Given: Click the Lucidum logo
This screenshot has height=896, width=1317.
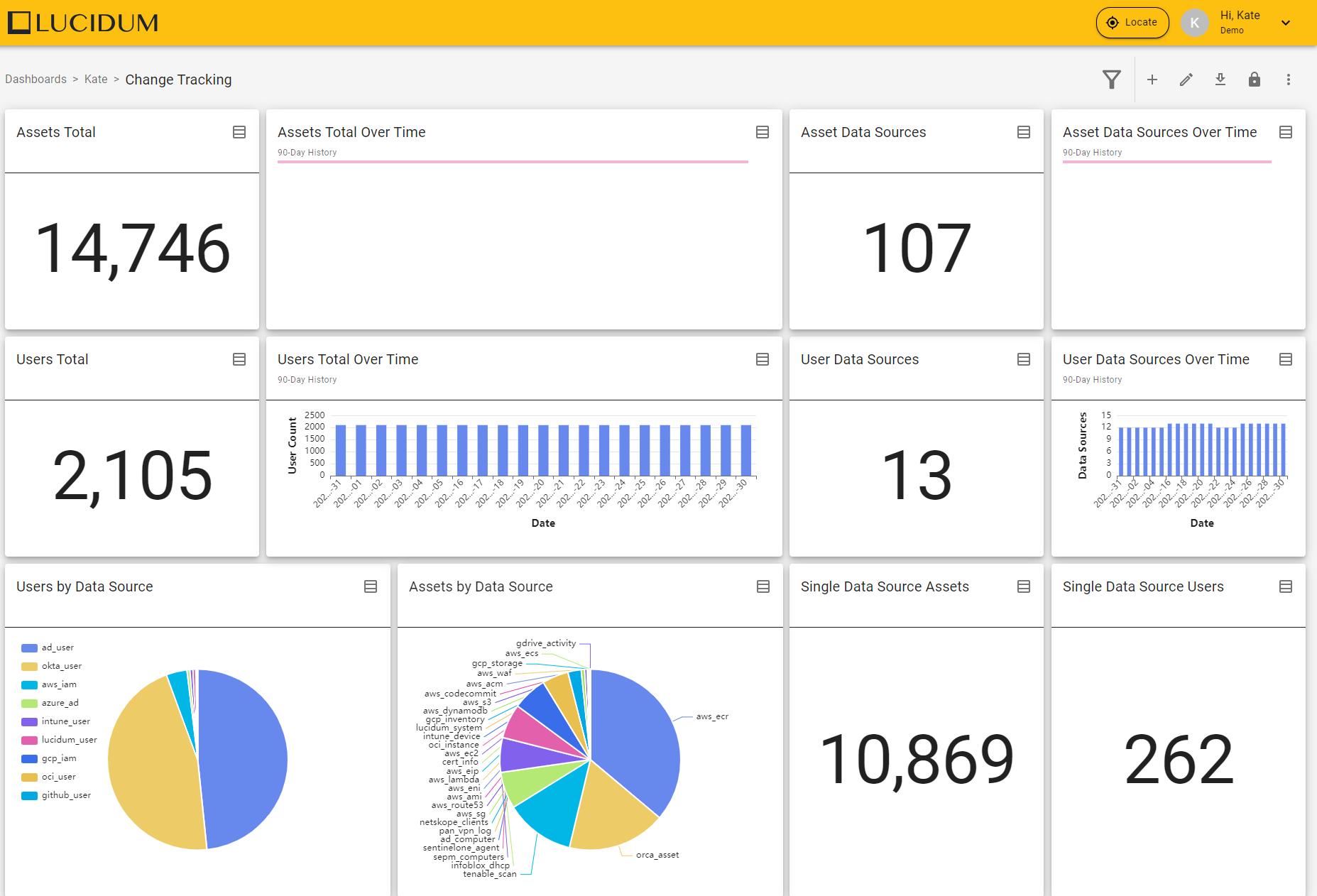Looking at the screenshot, I should pyautogui.click(x=83, y=23).
